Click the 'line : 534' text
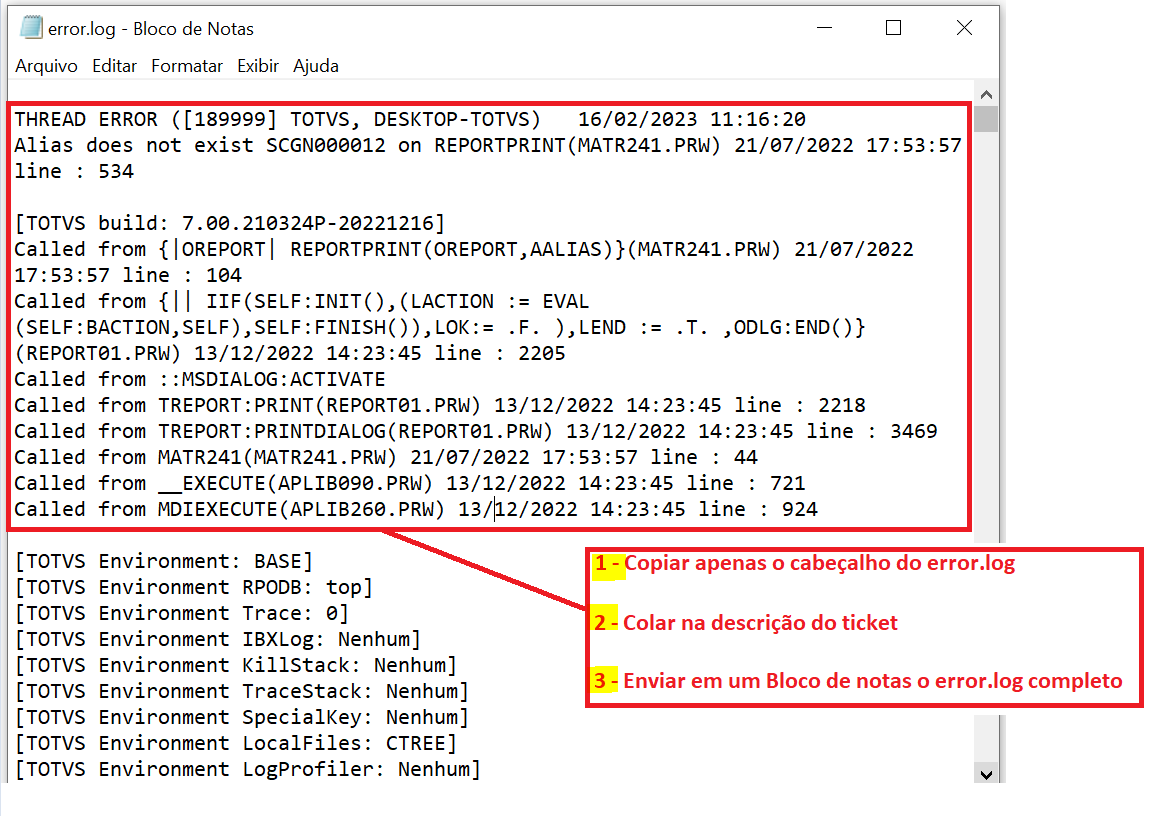Image resolution: width=1154 pixels, height=816 pixels. pos(74,171)
